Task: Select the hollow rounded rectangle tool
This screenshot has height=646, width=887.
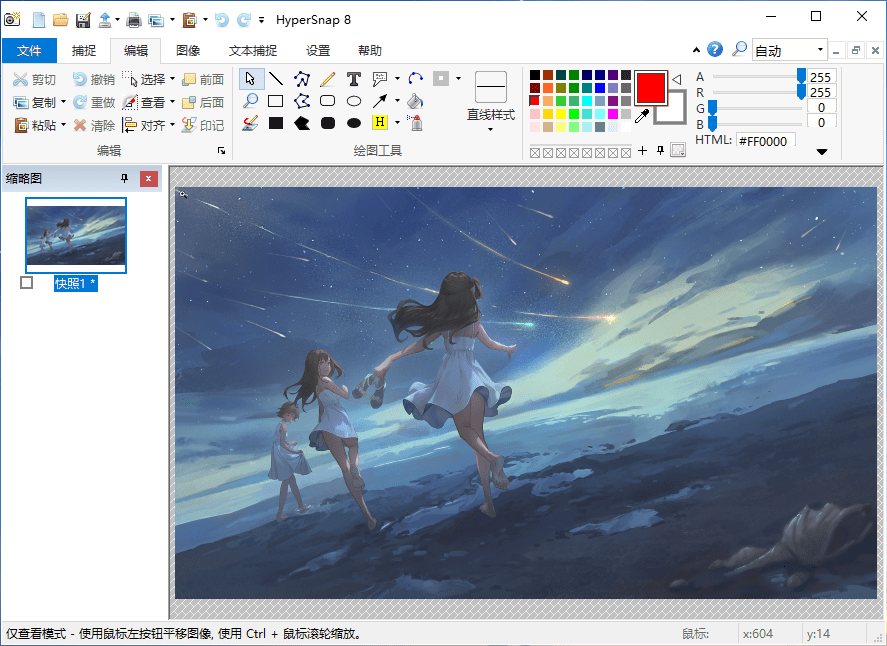Action: click(x=328, y=101)
